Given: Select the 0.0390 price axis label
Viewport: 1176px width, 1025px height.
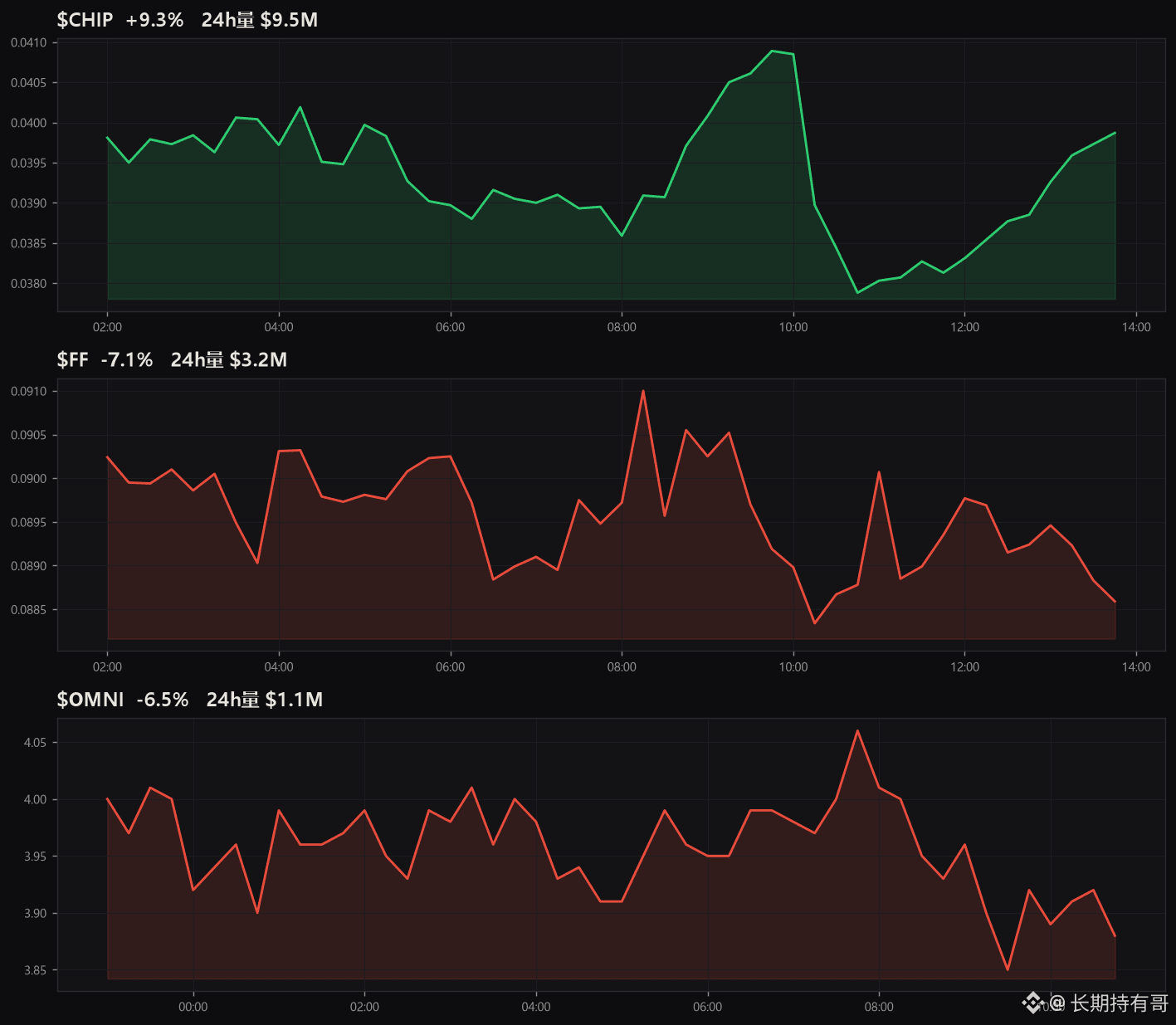Looking at the screenshot, I should point(29,203).
